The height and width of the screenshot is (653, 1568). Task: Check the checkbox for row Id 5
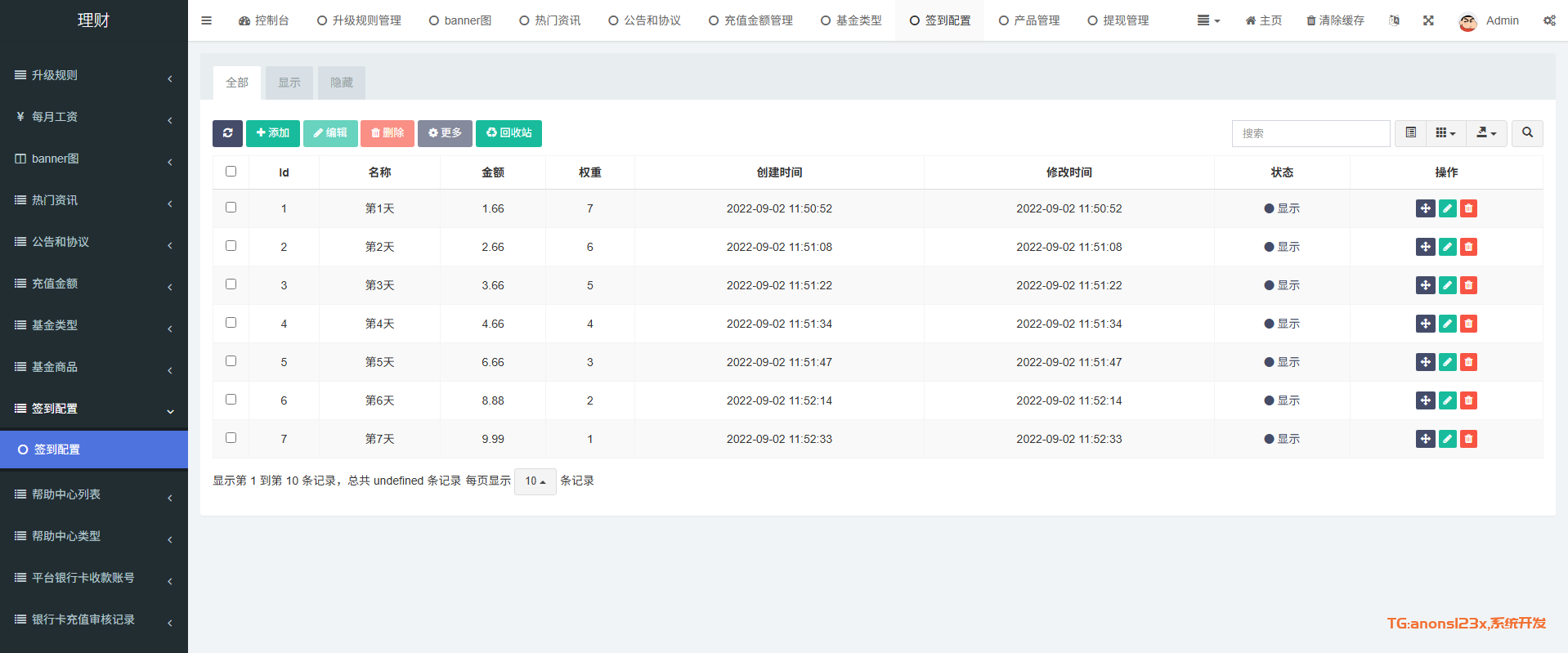[x=231, y=361]
